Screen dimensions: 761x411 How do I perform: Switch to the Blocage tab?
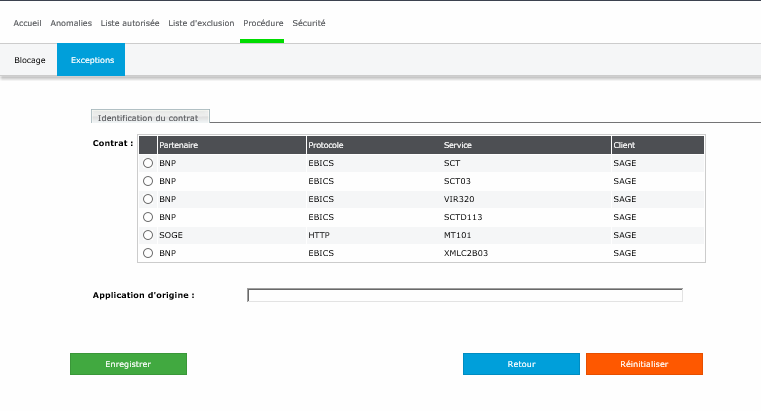(30, 60)
